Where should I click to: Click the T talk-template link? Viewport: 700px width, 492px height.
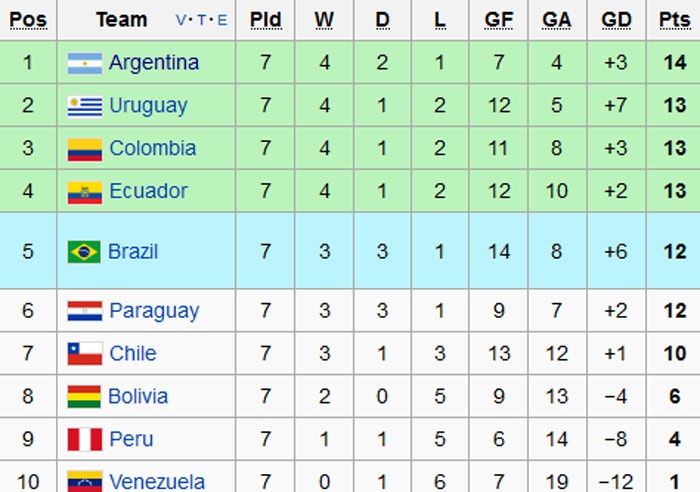coord(201,20)
